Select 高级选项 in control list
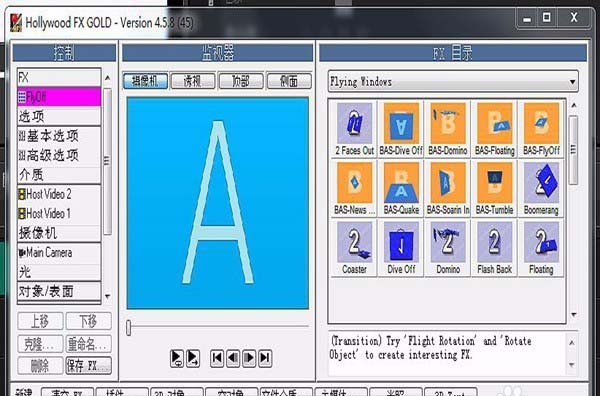This screenshot has width=600, height=396. (x=59, y=155)
